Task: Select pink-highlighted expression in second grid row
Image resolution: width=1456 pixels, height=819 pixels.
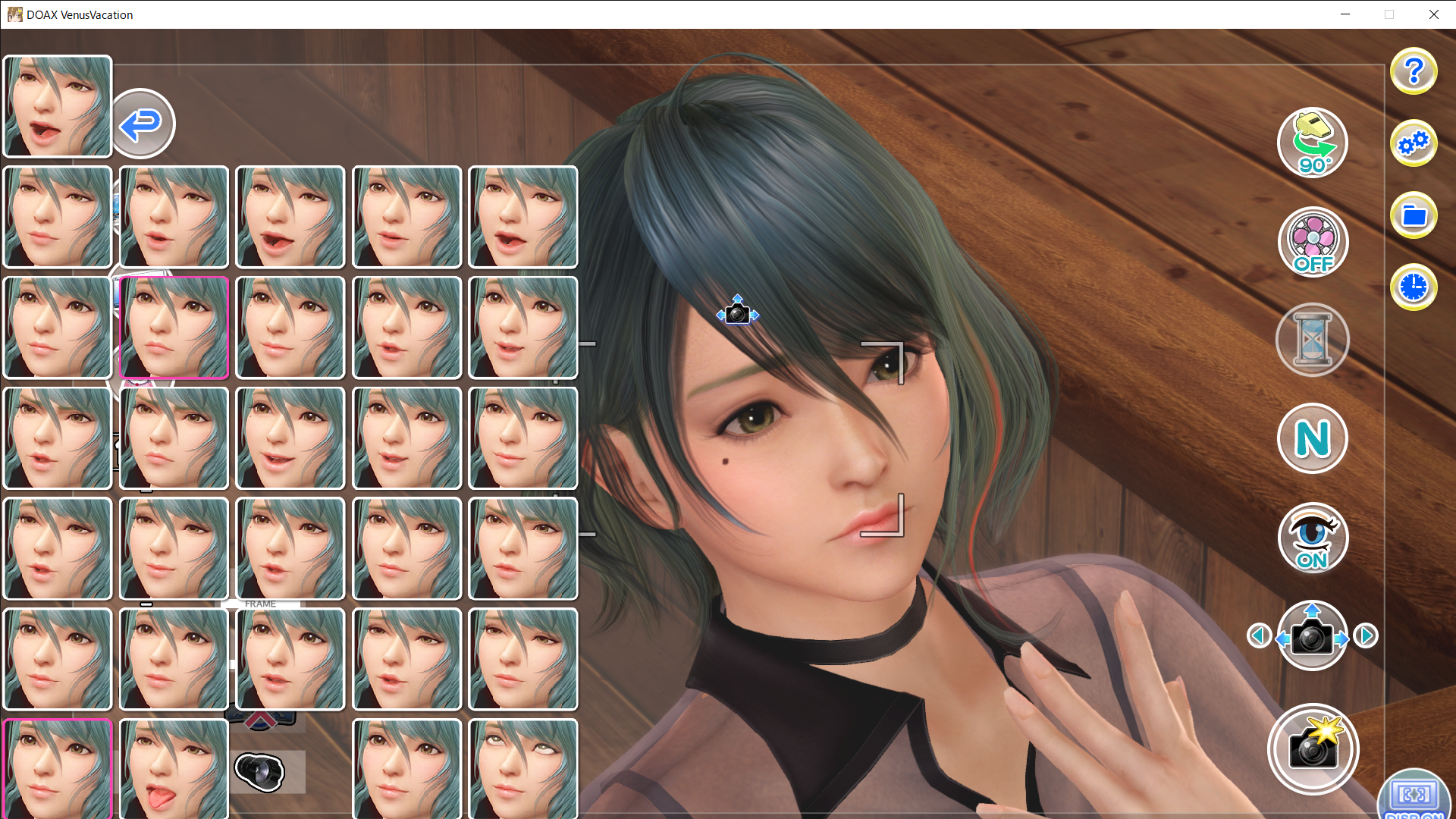Action: [174, 328]
